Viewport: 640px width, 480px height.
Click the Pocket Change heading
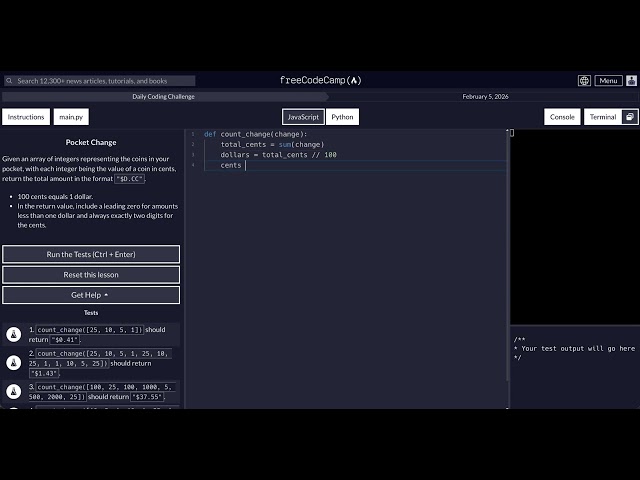[x=91, y=142]
